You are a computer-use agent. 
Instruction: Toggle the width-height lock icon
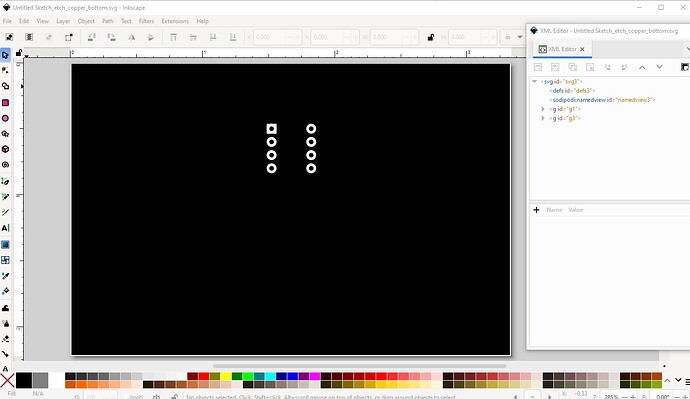[431, 37]
